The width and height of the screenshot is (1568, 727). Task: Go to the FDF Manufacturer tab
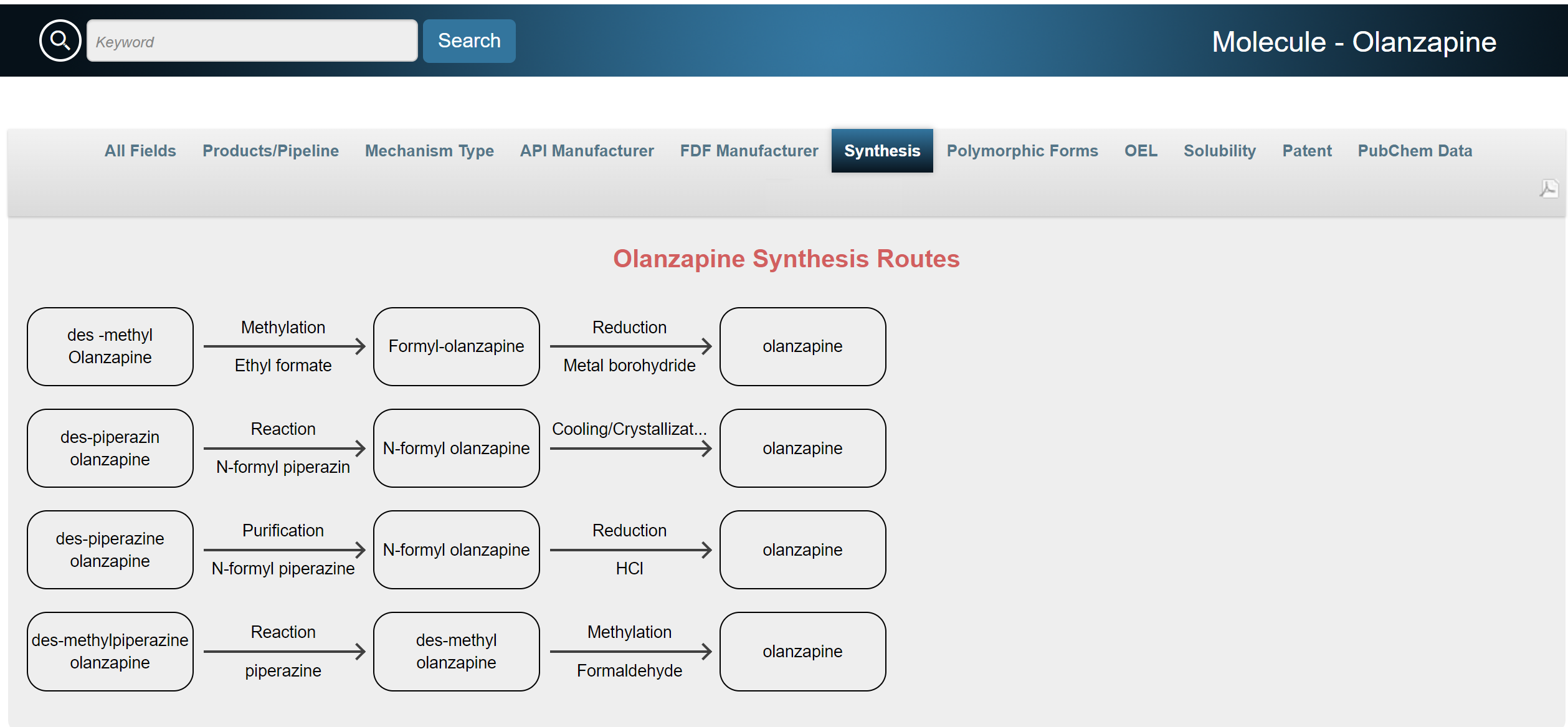click(749, 151)
